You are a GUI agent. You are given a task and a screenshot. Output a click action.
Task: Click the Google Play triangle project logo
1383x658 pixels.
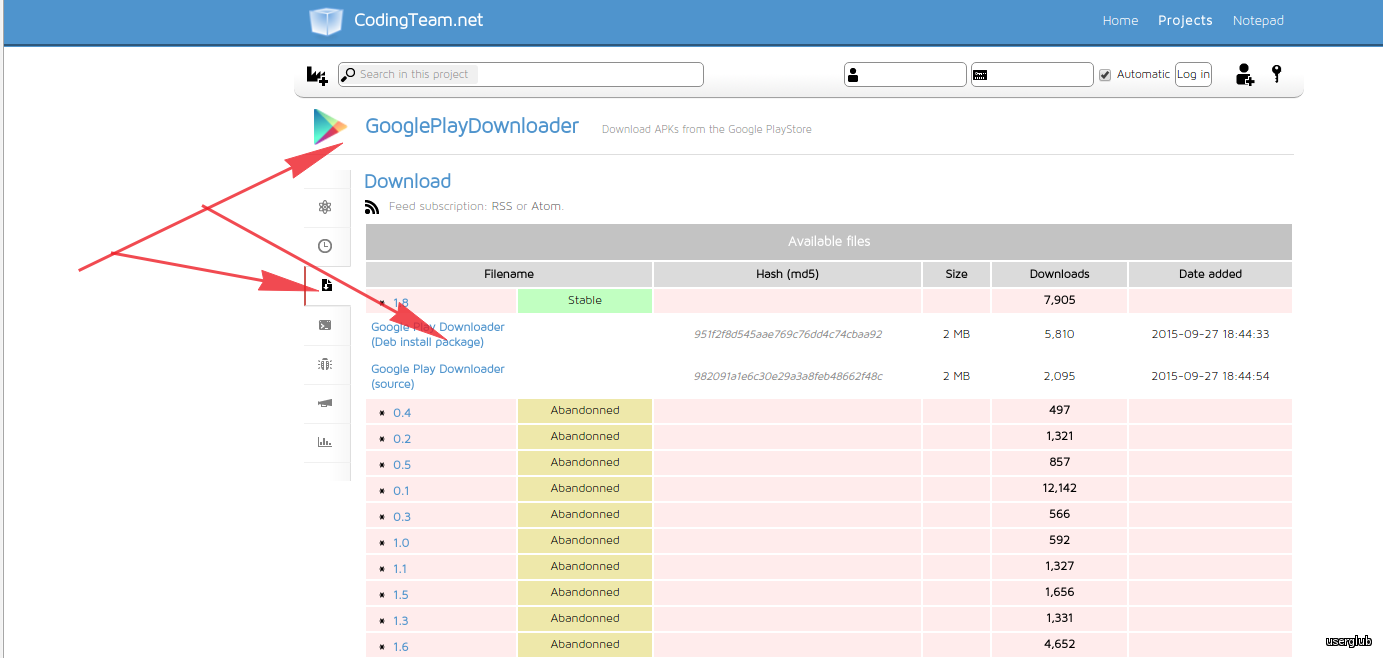coord(330,127)
